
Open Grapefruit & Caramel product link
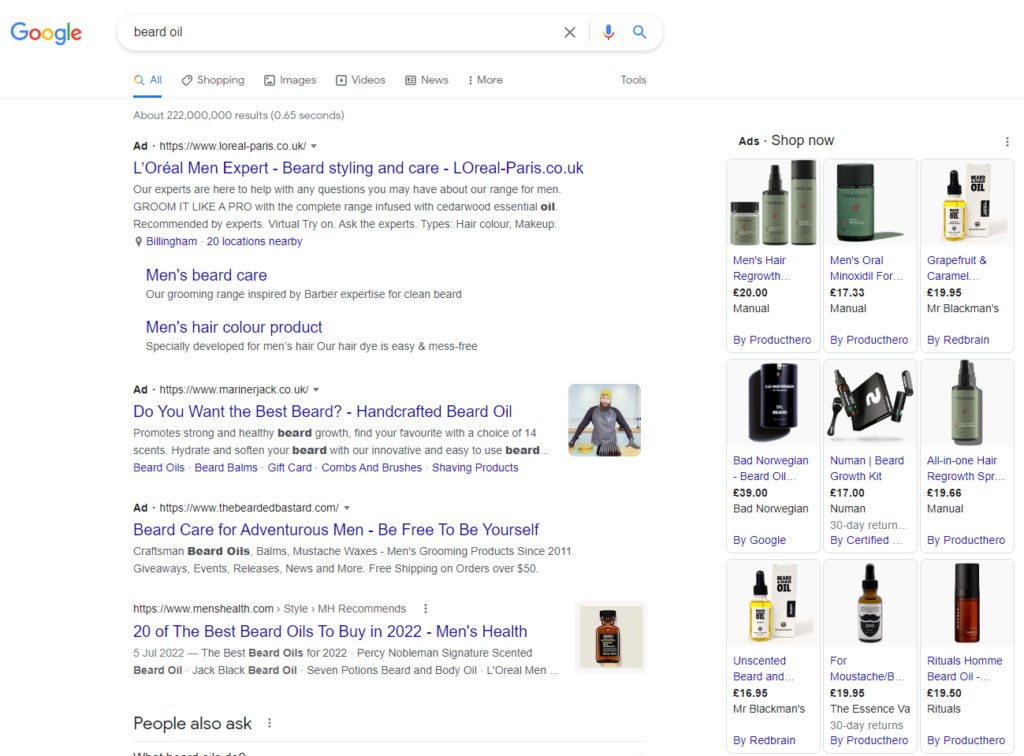[x=957, y=268]
